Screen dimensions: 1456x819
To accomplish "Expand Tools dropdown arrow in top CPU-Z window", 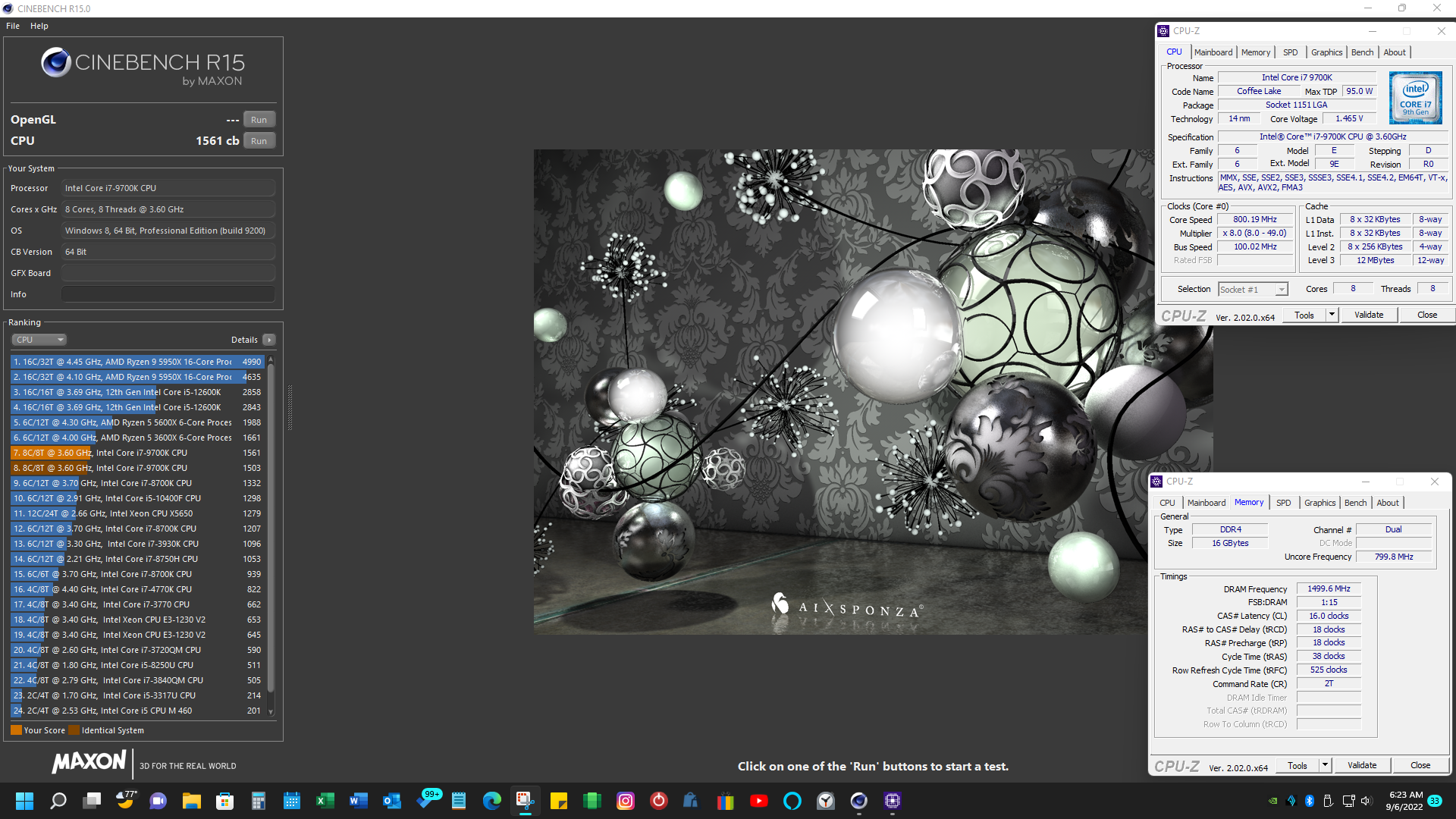I will (x=1332, y=315).
